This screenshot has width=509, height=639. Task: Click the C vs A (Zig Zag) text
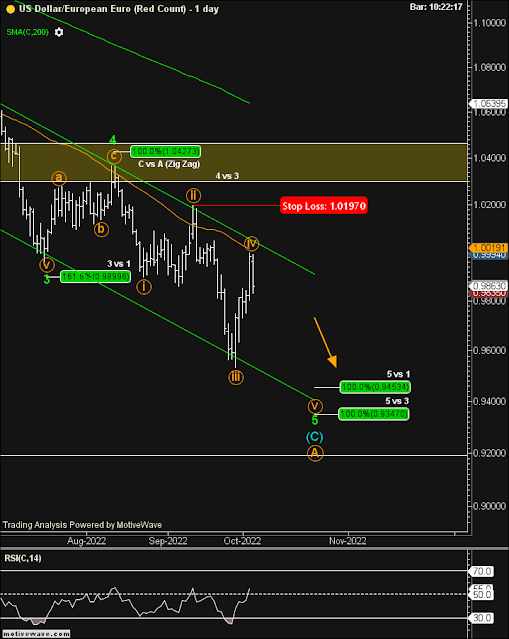tap(169, 164)
